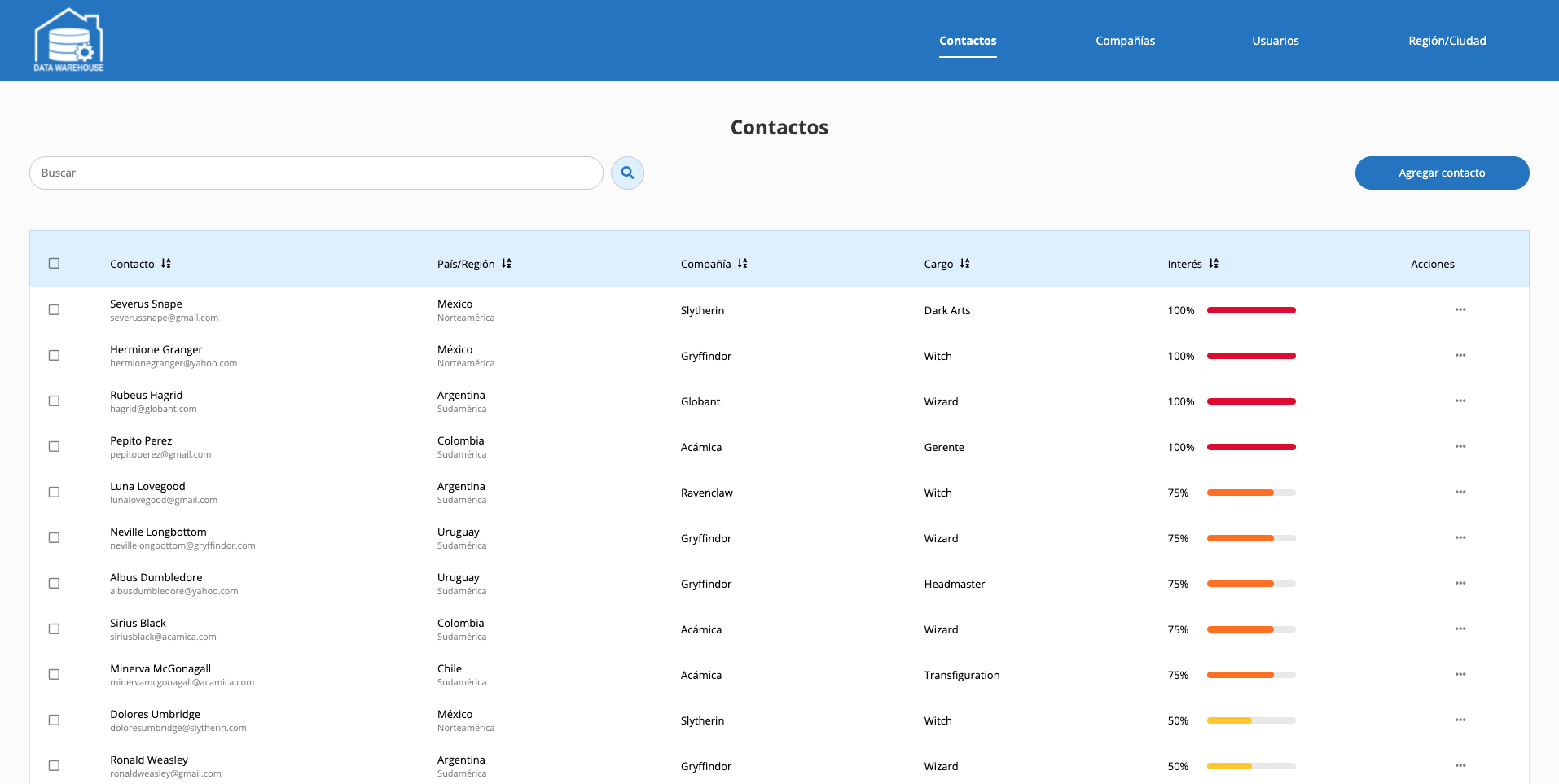Click Pepito Perez's interest progress bar
1559x784 pixels.
coord(1251,446)
